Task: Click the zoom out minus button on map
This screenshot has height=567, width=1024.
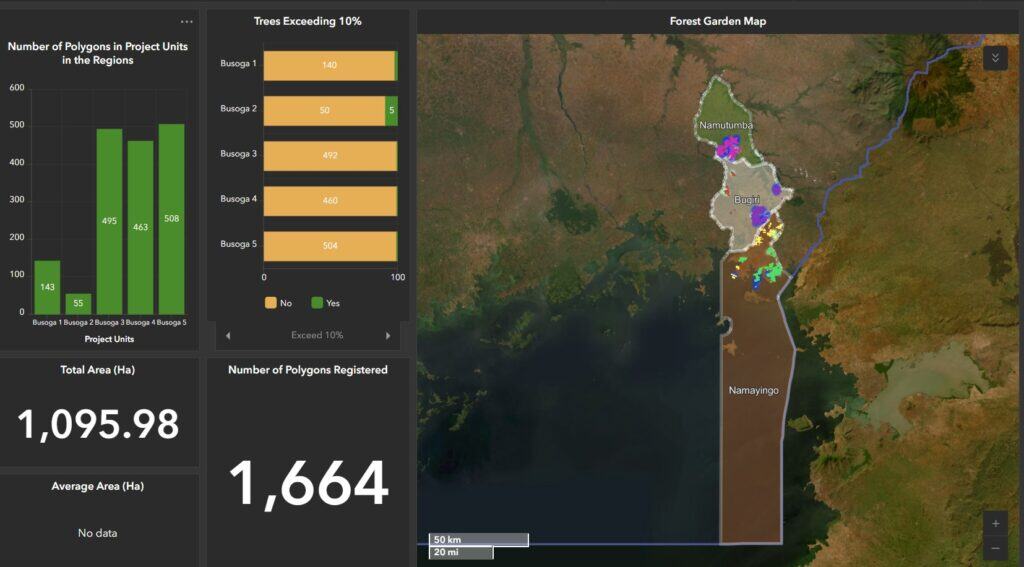Action: [995, 548]
